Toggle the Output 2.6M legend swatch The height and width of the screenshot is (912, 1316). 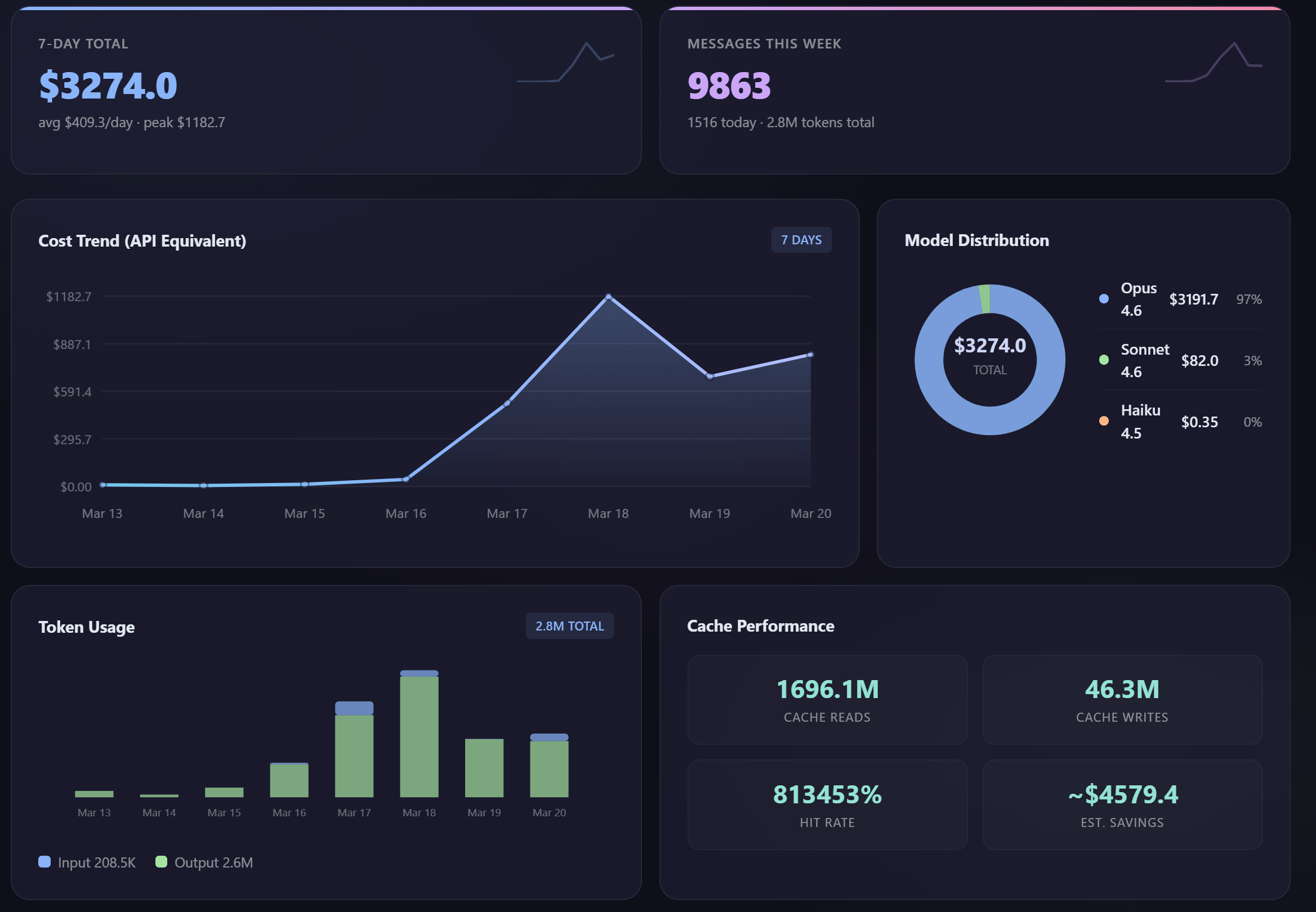pyautogui.click(x=161, y=862)
